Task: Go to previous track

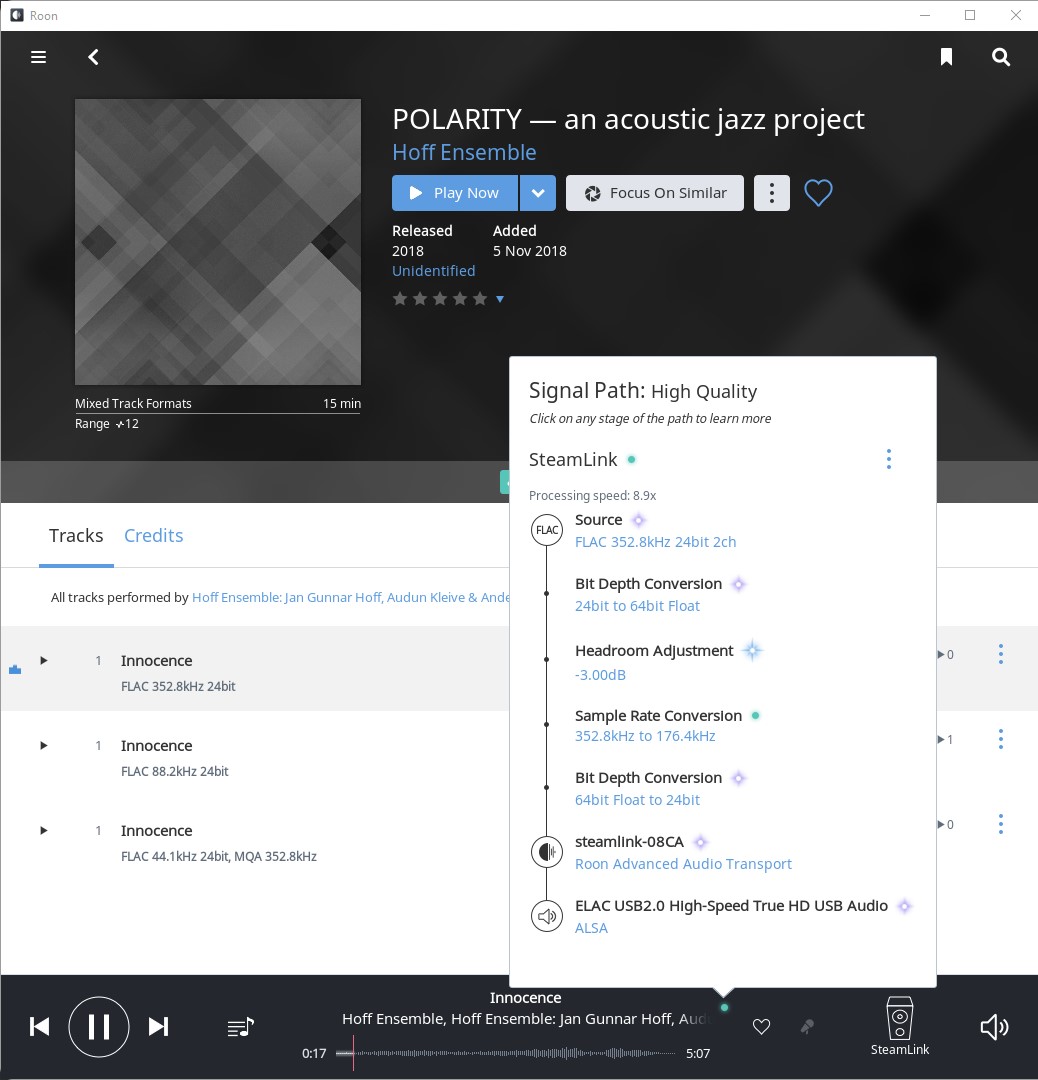Action: (40, 1027)
